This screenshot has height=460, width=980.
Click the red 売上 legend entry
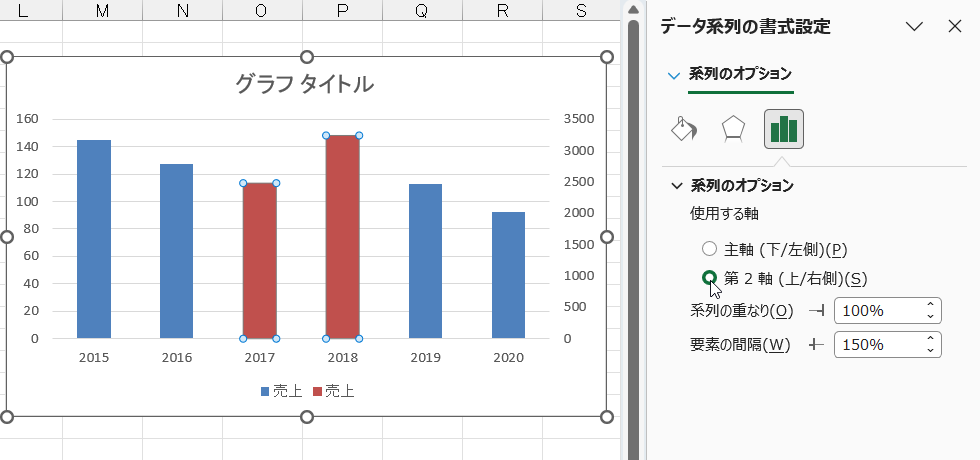pos(333,392)
